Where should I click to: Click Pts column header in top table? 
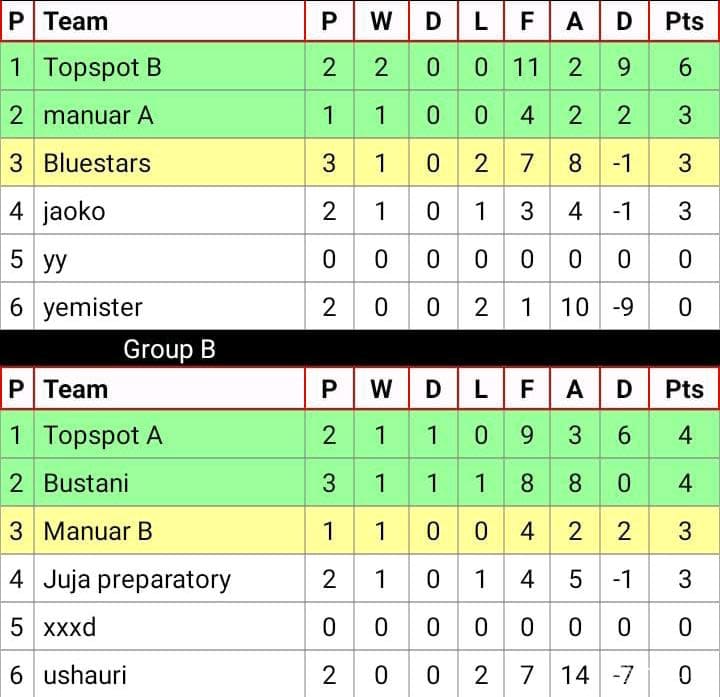[x=684, y=22]
